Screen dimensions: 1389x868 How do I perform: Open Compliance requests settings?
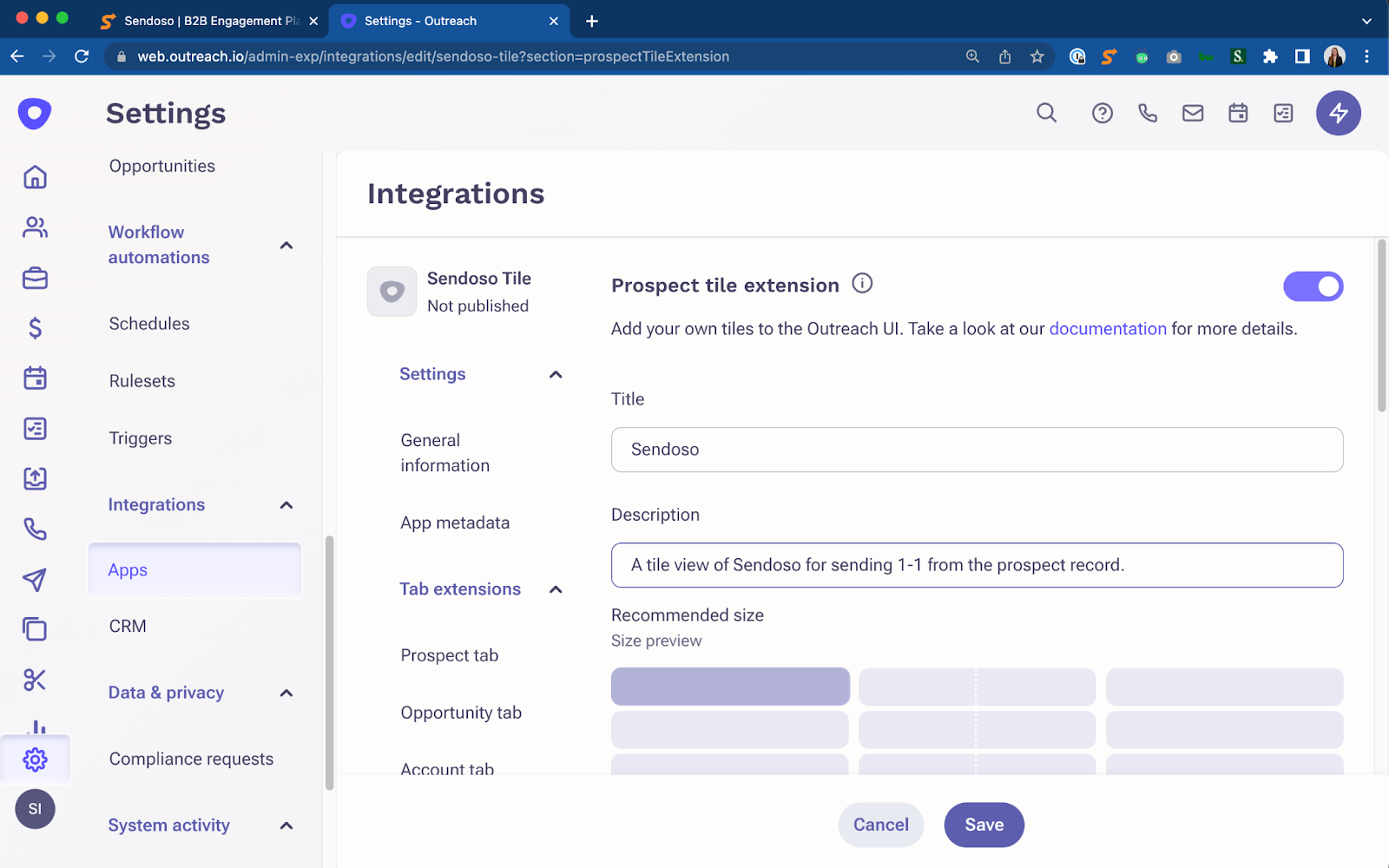191,759
